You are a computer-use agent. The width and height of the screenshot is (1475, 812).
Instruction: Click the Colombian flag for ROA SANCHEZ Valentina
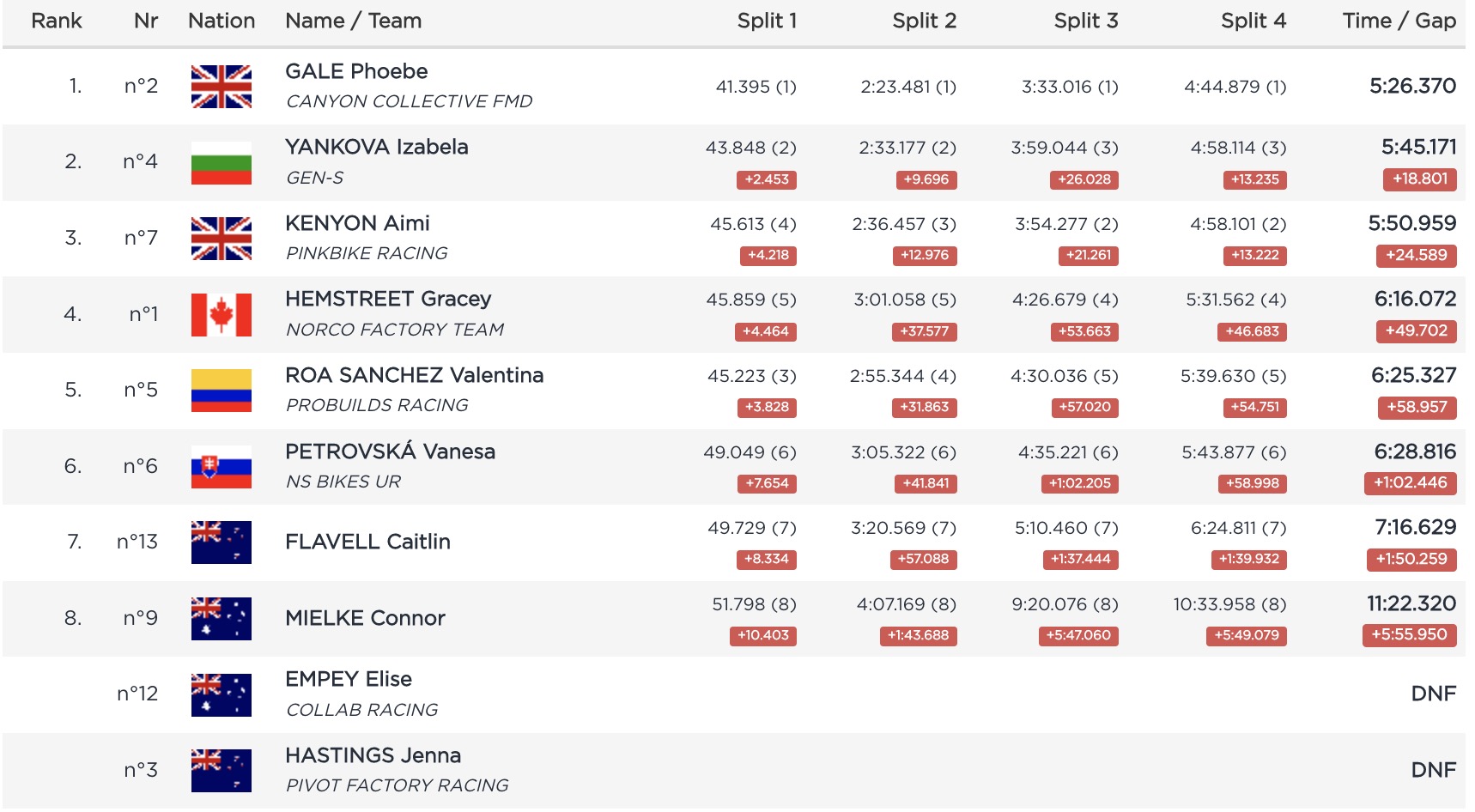[x=221, y=391]
